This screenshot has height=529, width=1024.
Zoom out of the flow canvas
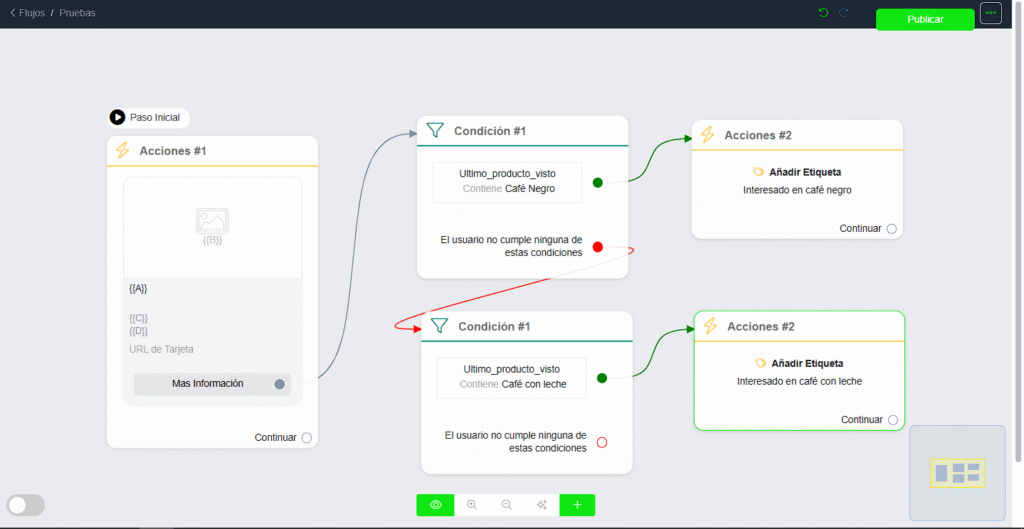(507, 505)
